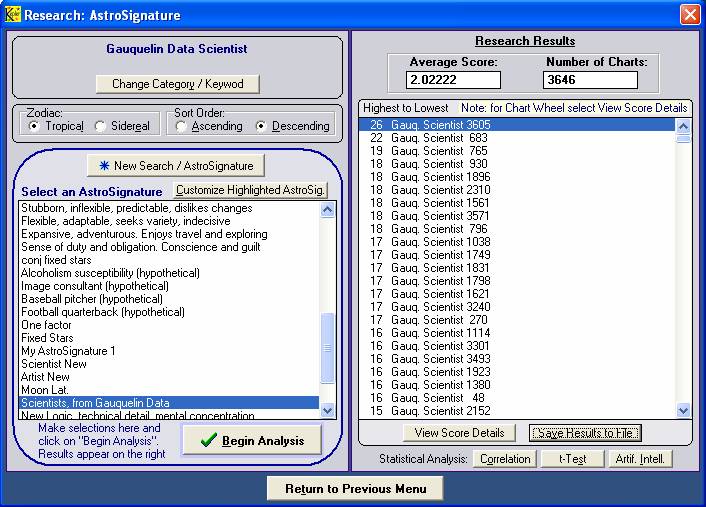Screen dimensions: 706x507
Task: Start a New Search / AstroSignature
Action: [x=176, y=166]
